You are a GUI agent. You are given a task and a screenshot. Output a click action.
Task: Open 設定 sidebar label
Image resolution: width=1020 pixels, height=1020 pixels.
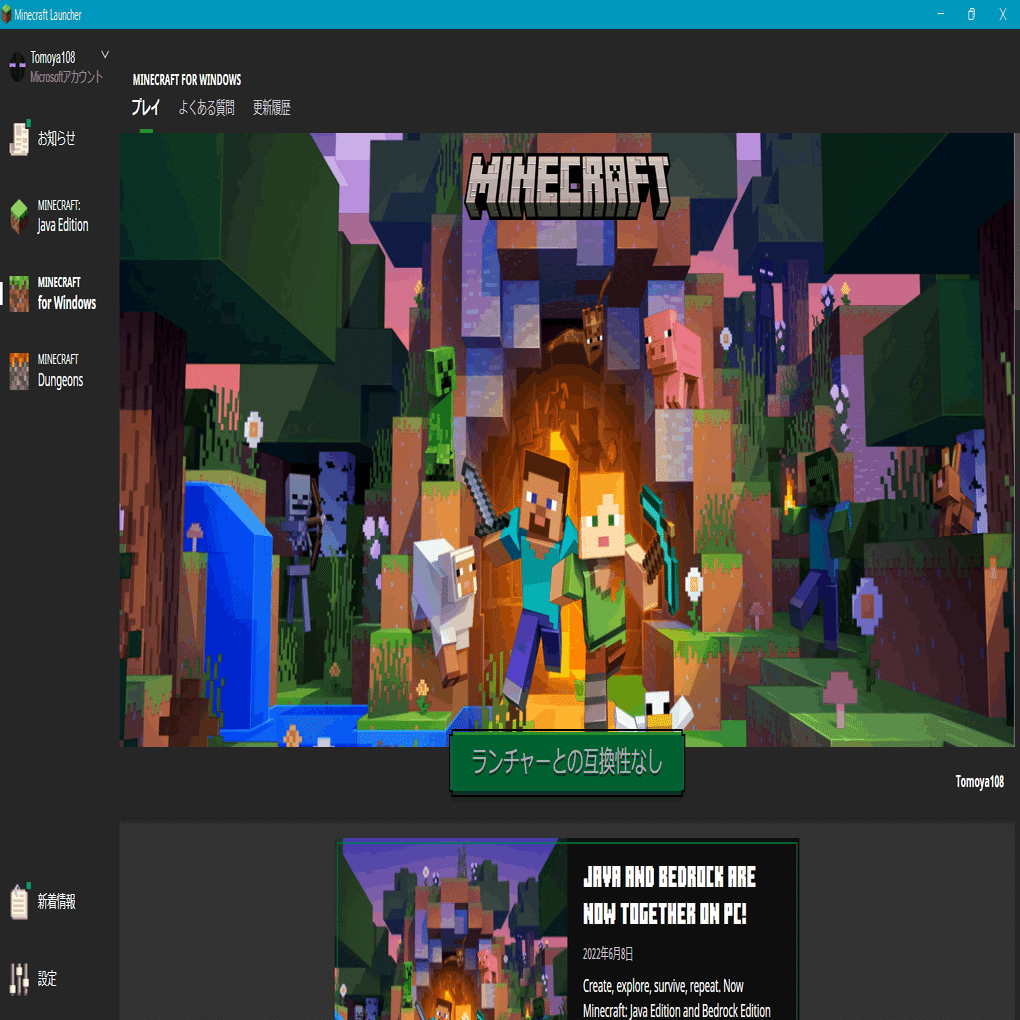47,978
